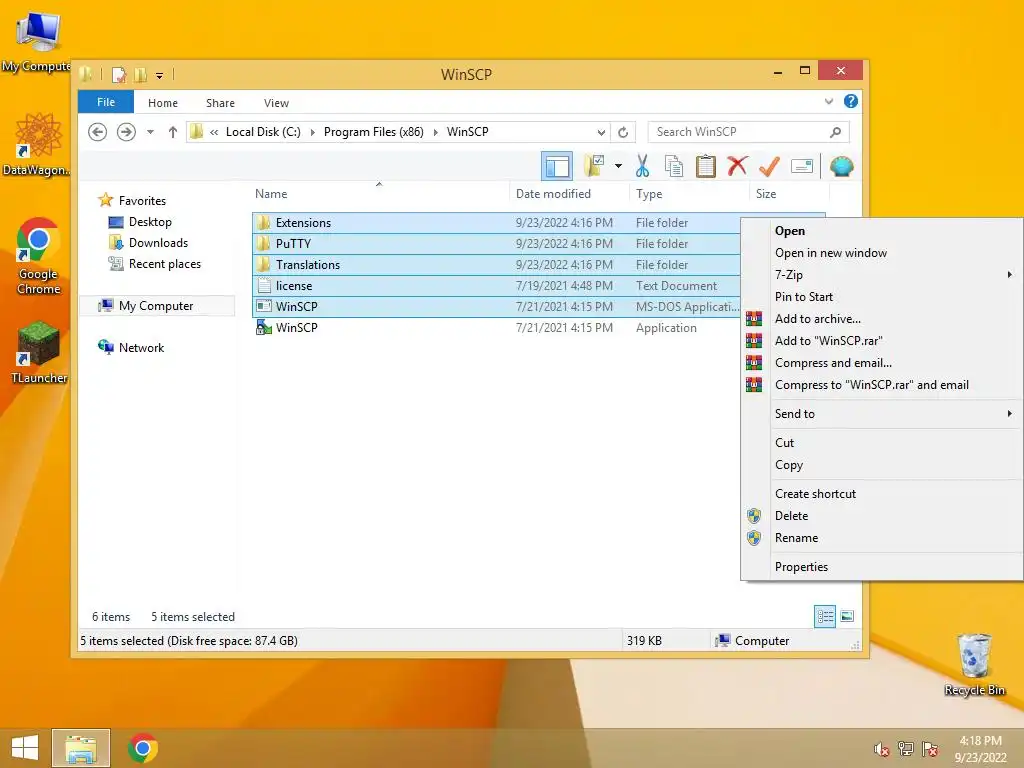Open the View ribbon tab
This screenshot has height=768, width=1024.
(x=276, y=103)
